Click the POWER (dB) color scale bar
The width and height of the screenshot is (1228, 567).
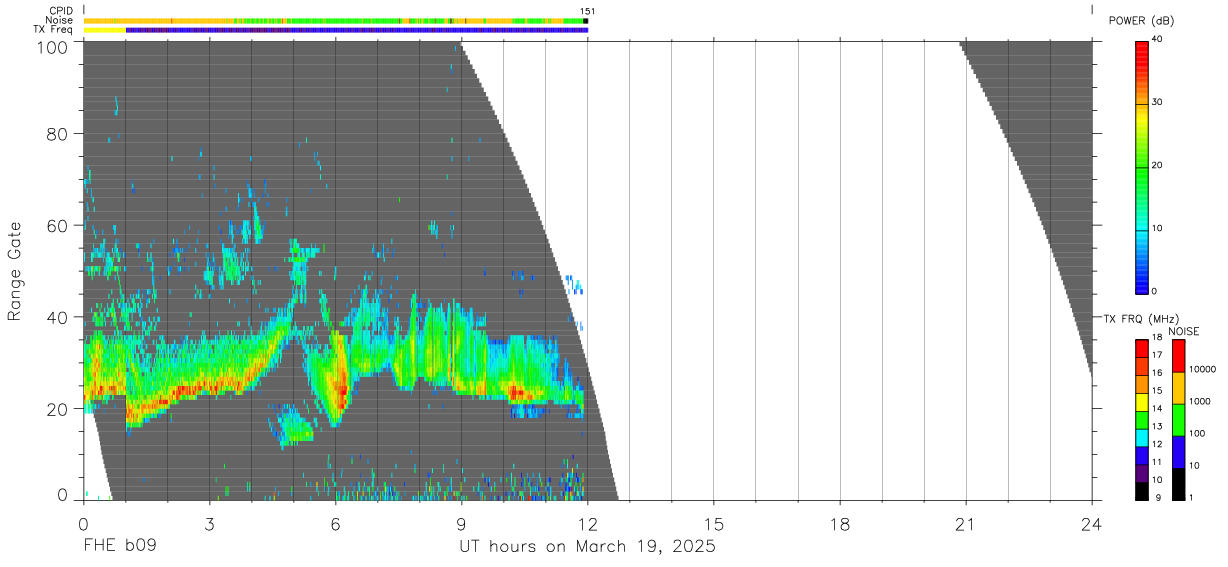click(1142, 166)
